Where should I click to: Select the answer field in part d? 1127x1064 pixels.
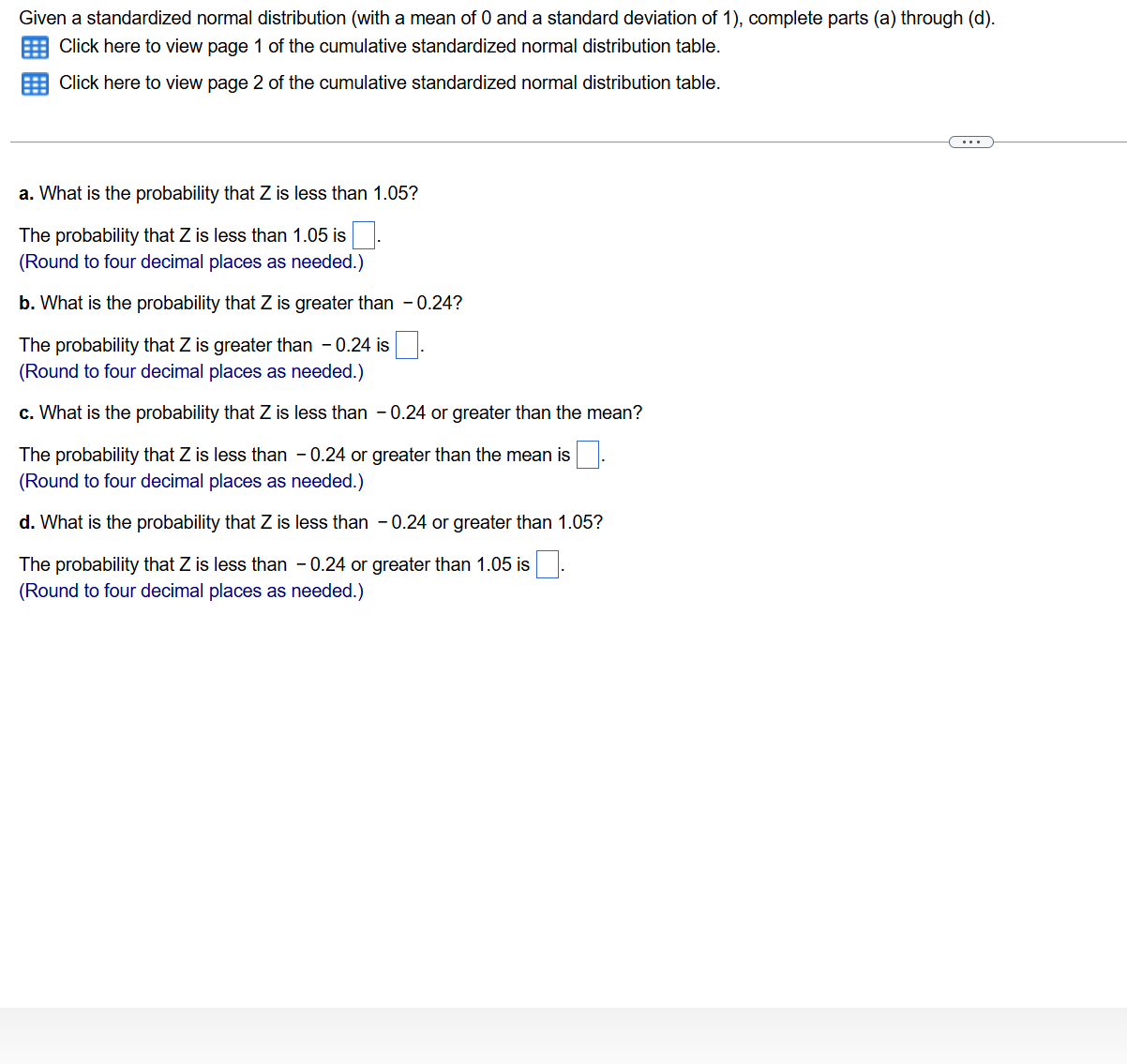[547, 564]
